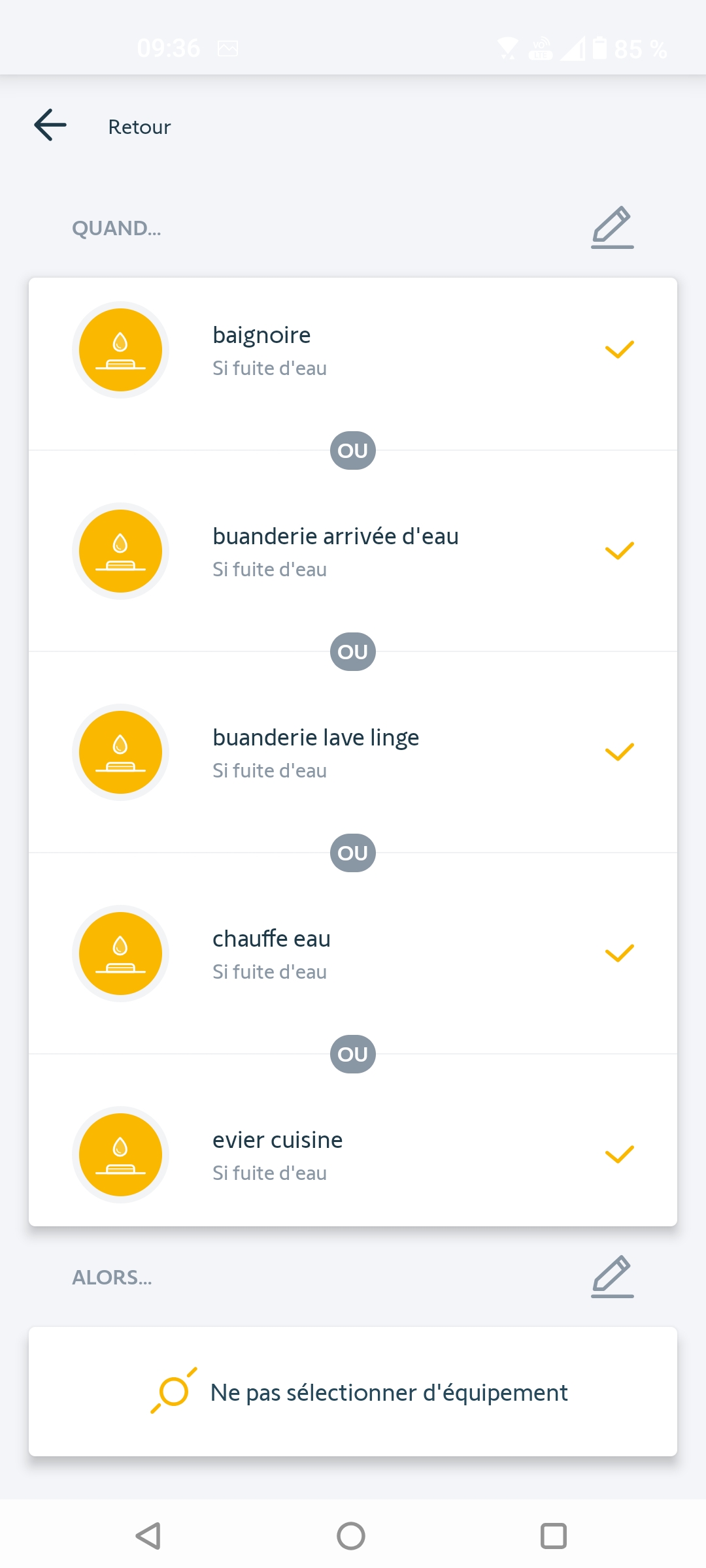Tap the buanderie arrivée d'eau sensor icon

[120, 551]
